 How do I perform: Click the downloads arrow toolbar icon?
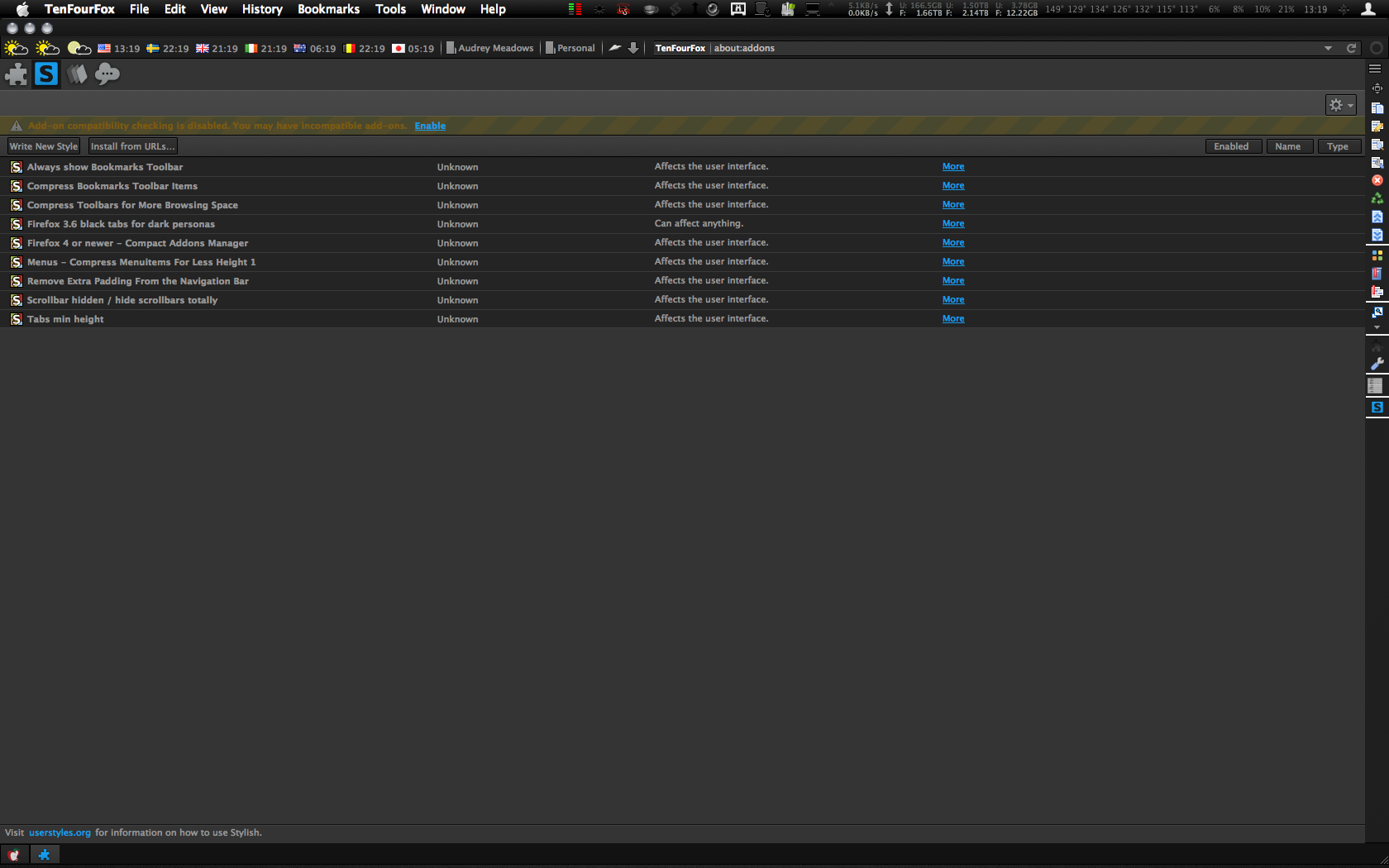click(633, 48)
